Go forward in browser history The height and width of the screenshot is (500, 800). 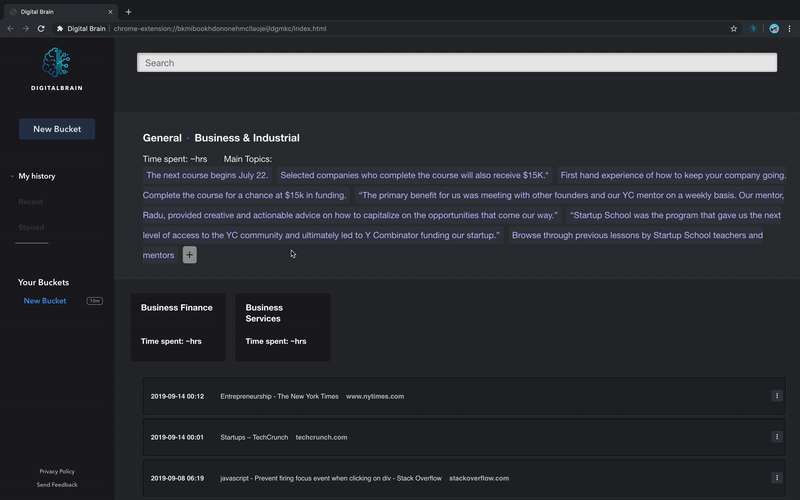click(26, 29)
